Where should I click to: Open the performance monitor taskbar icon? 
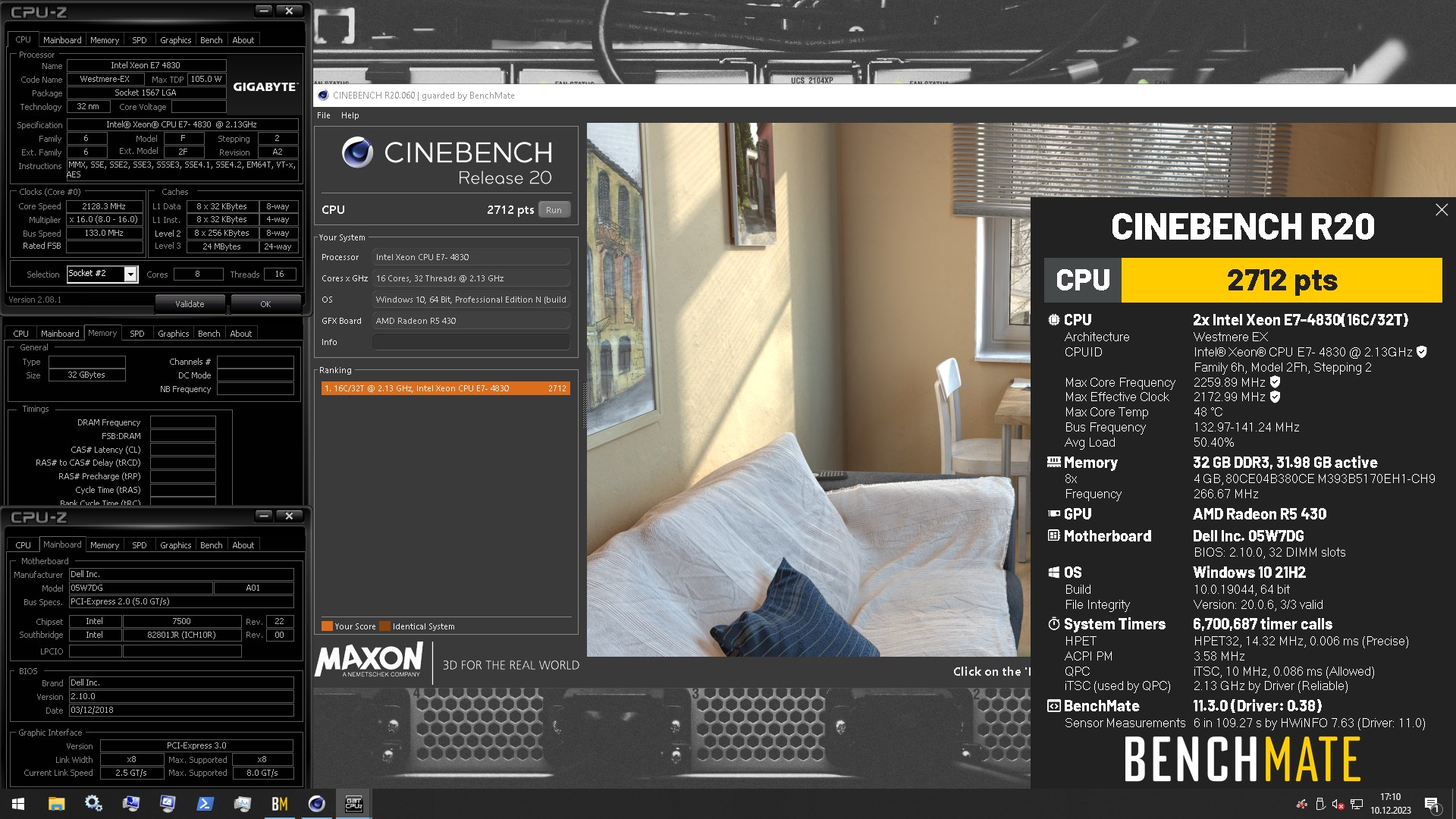pos(242,804)
